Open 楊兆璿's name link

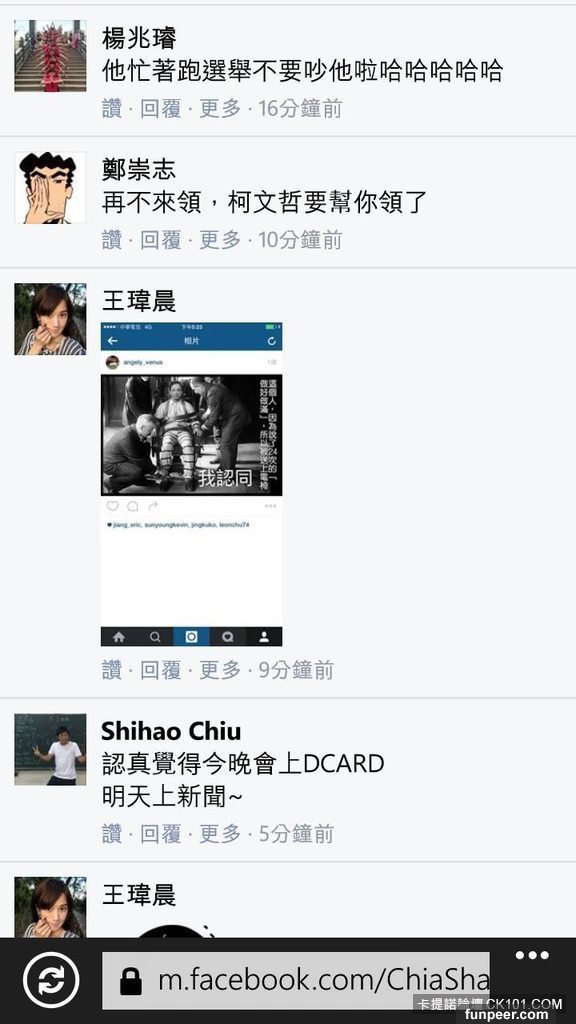(139, 39)
